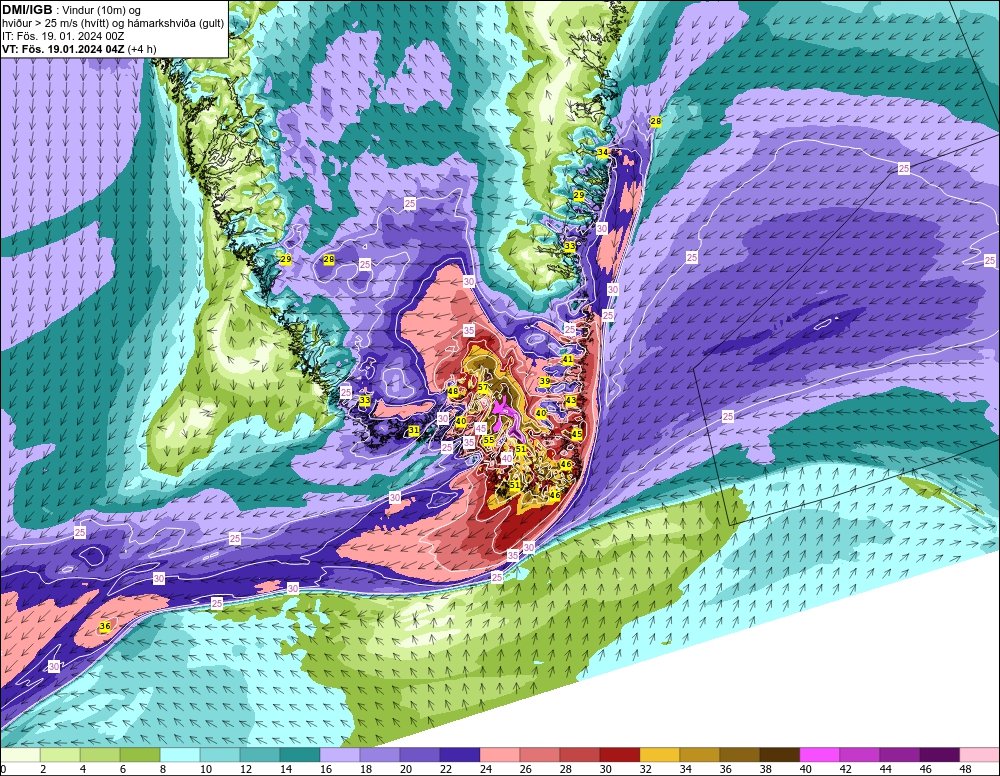Select the pale cyan 8–10 legend swatch

(180, 755)
